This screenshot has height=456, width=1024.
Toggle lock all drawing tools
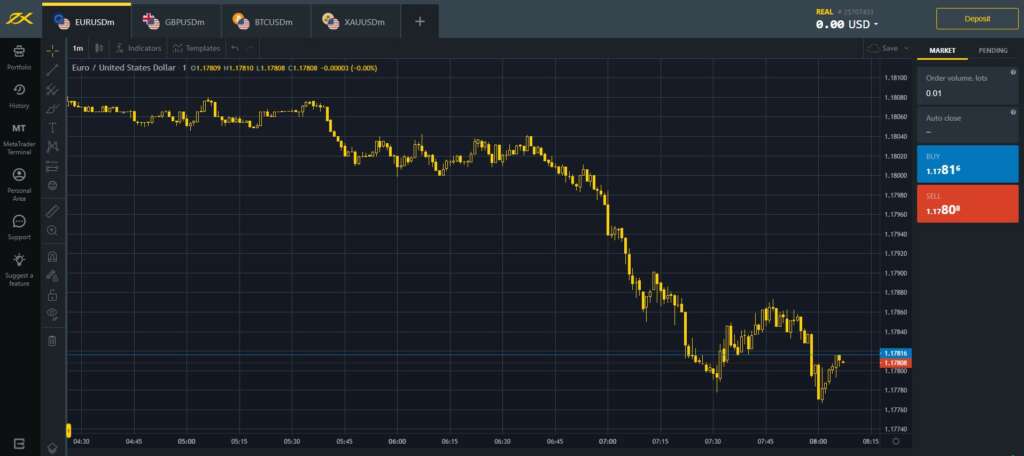click(x=53, y=295)
